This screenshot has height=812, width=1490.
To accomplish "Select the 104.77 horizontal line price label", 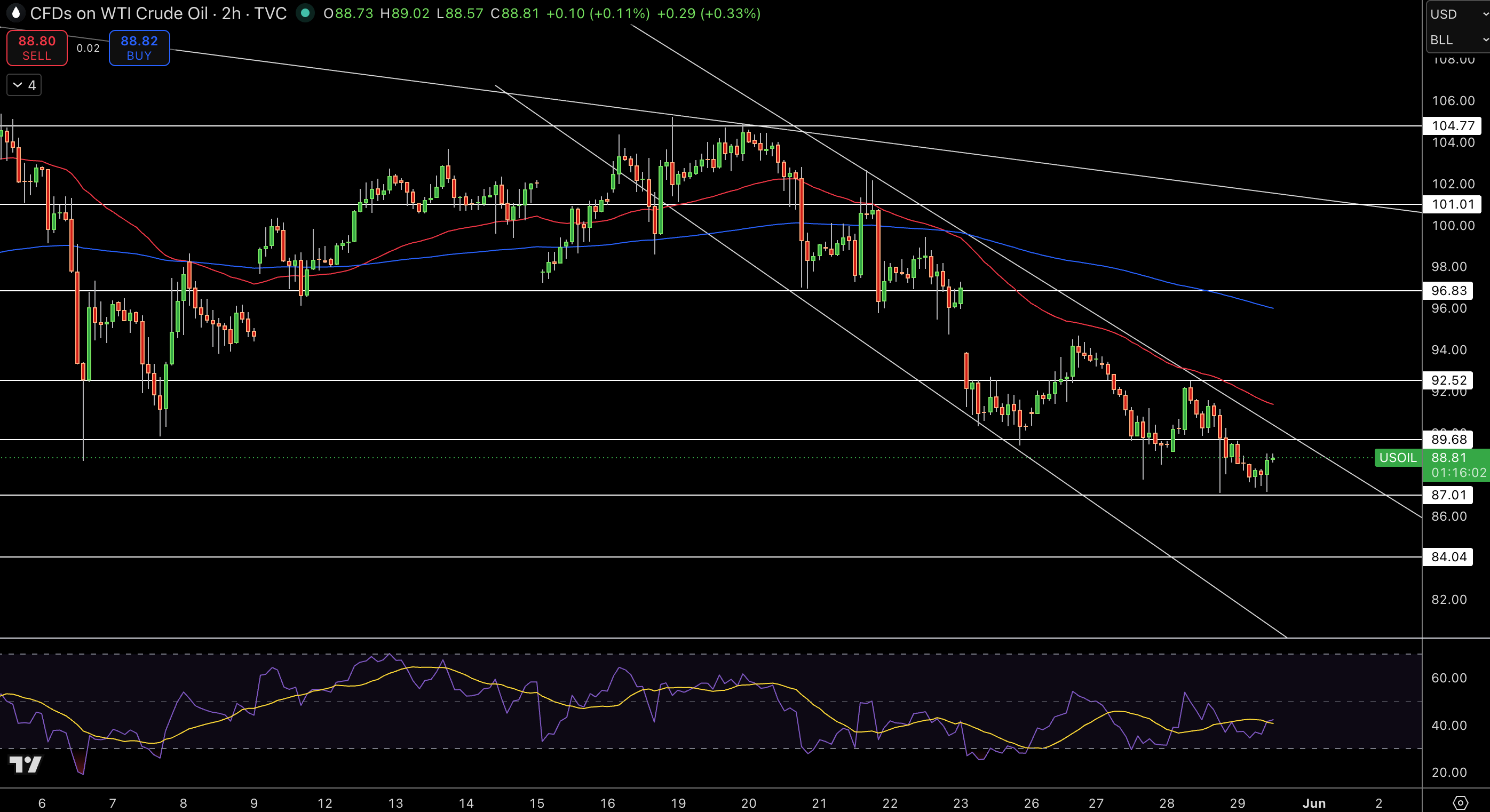I will click(x=1452, y=125).
